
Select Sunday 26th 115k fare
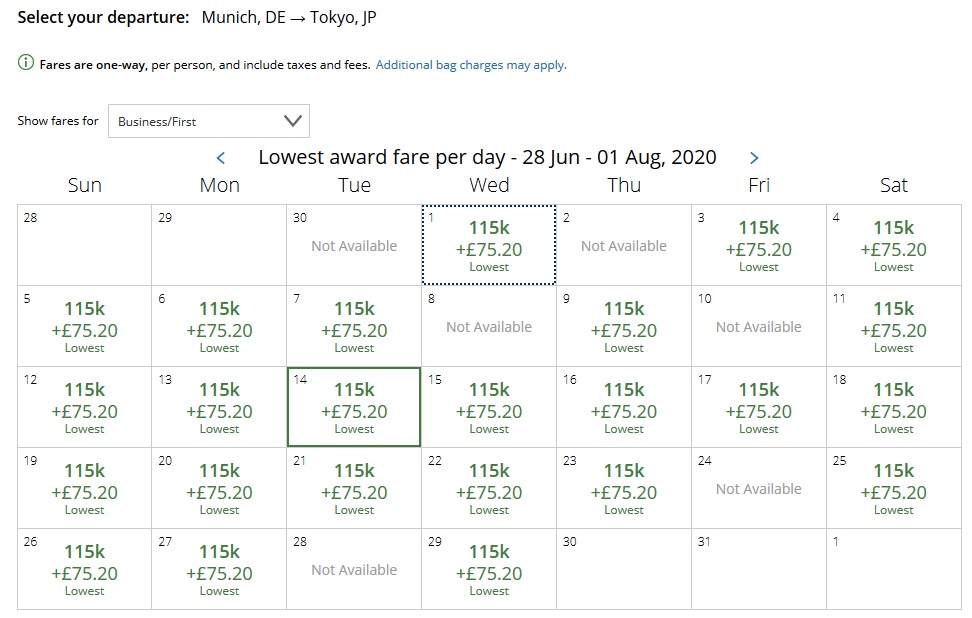tap(84, 569)
